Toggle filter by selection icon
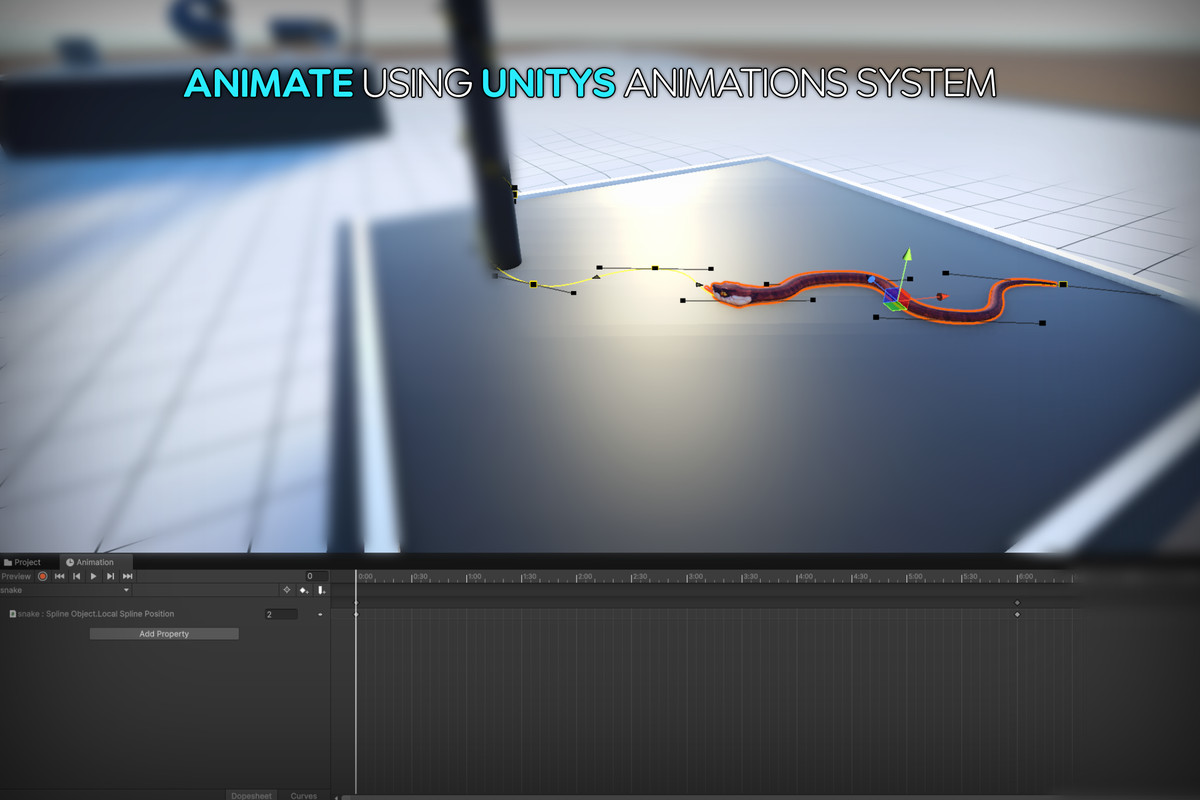Viewport: 1200px width, 800px height. [x=286, y=590]
